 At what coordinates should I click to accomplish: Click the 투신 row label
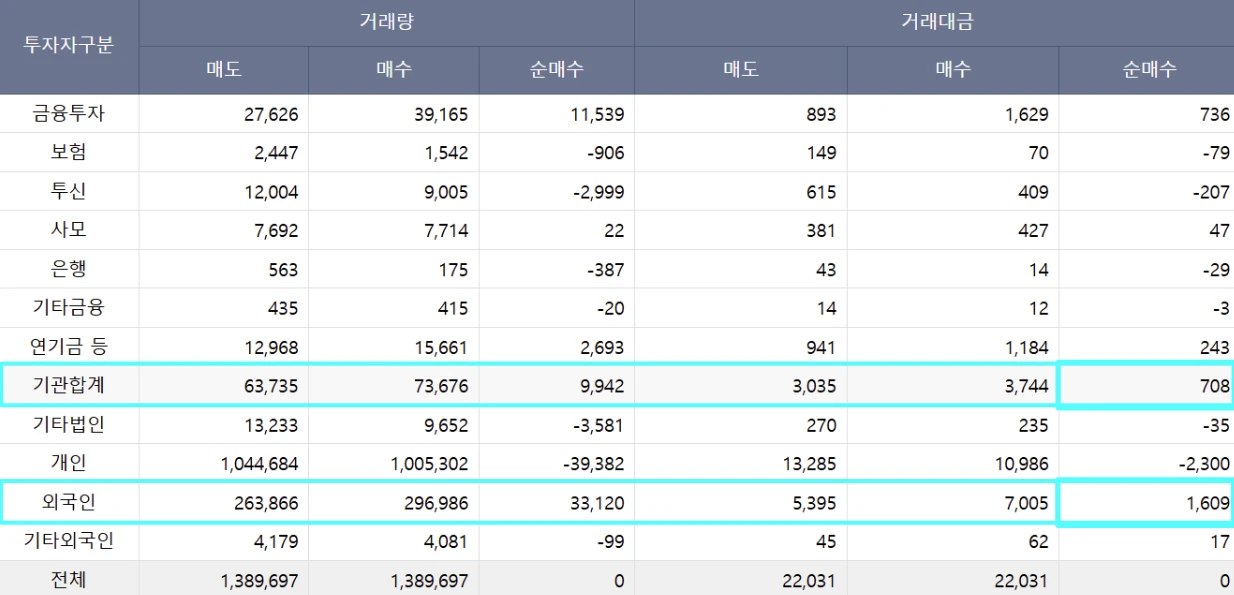tap(69, 192)
